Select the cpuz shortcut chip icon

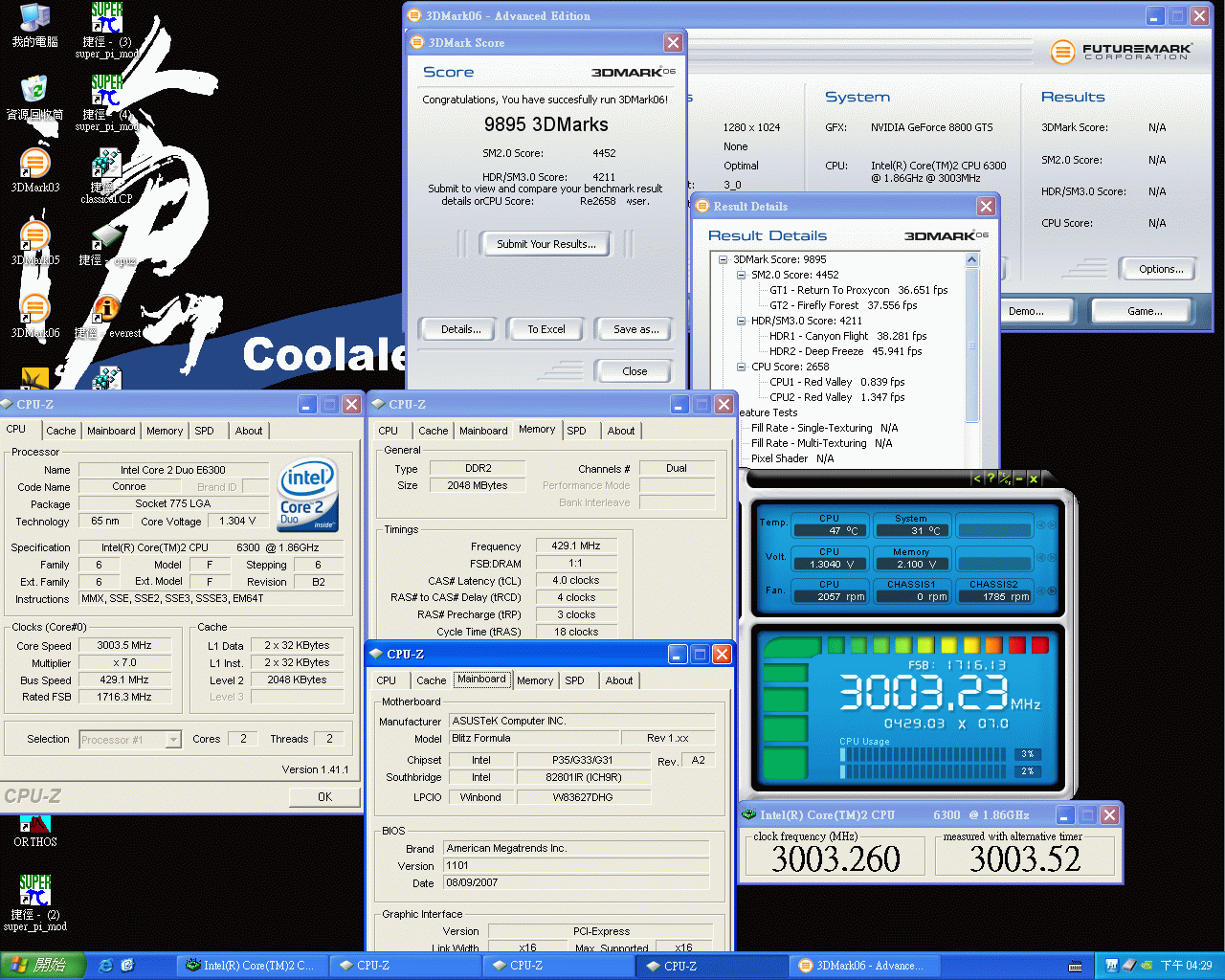point(106,237)
